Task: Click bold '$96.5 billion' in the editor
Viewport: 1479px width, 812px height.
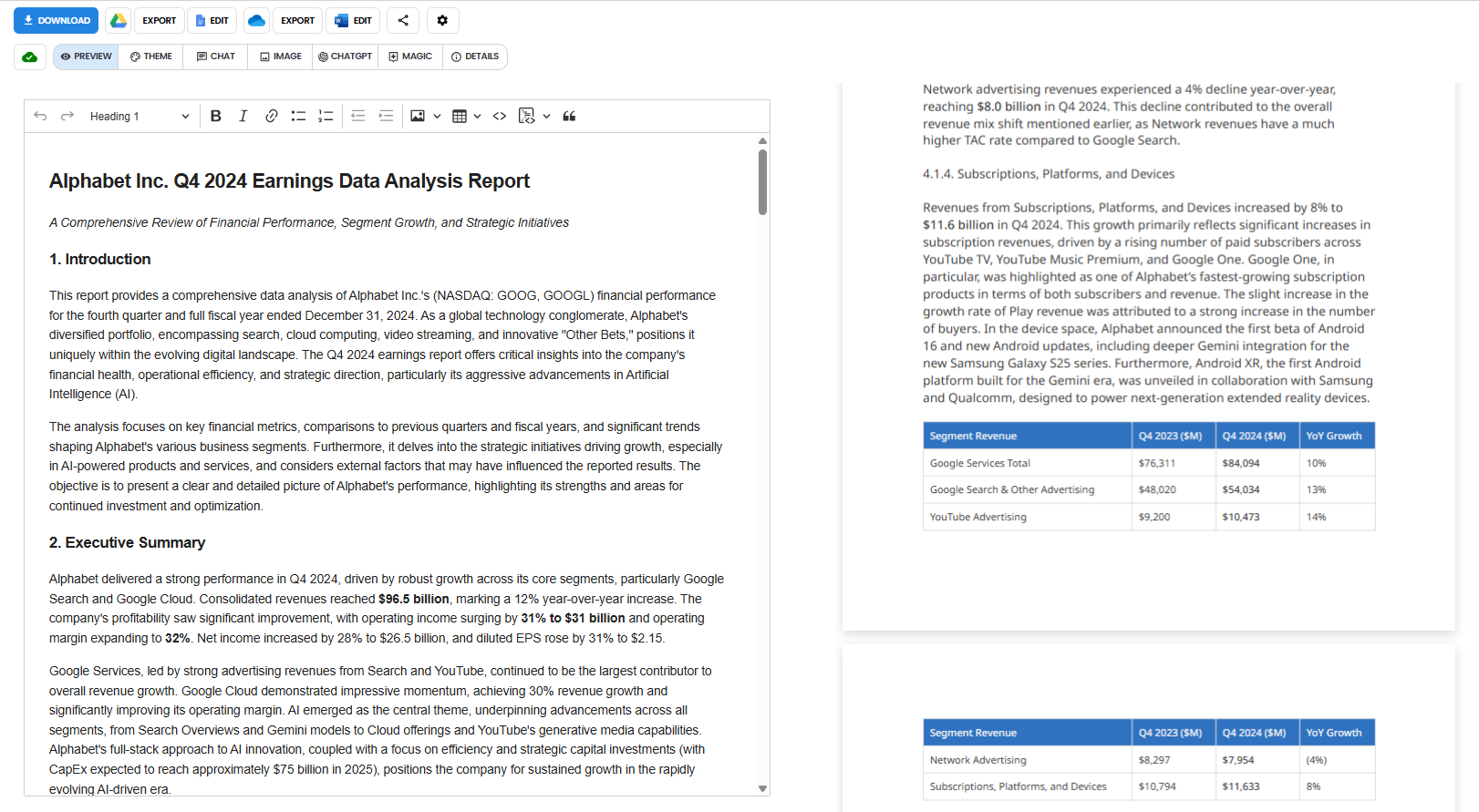Action: (x=414, y=599)
